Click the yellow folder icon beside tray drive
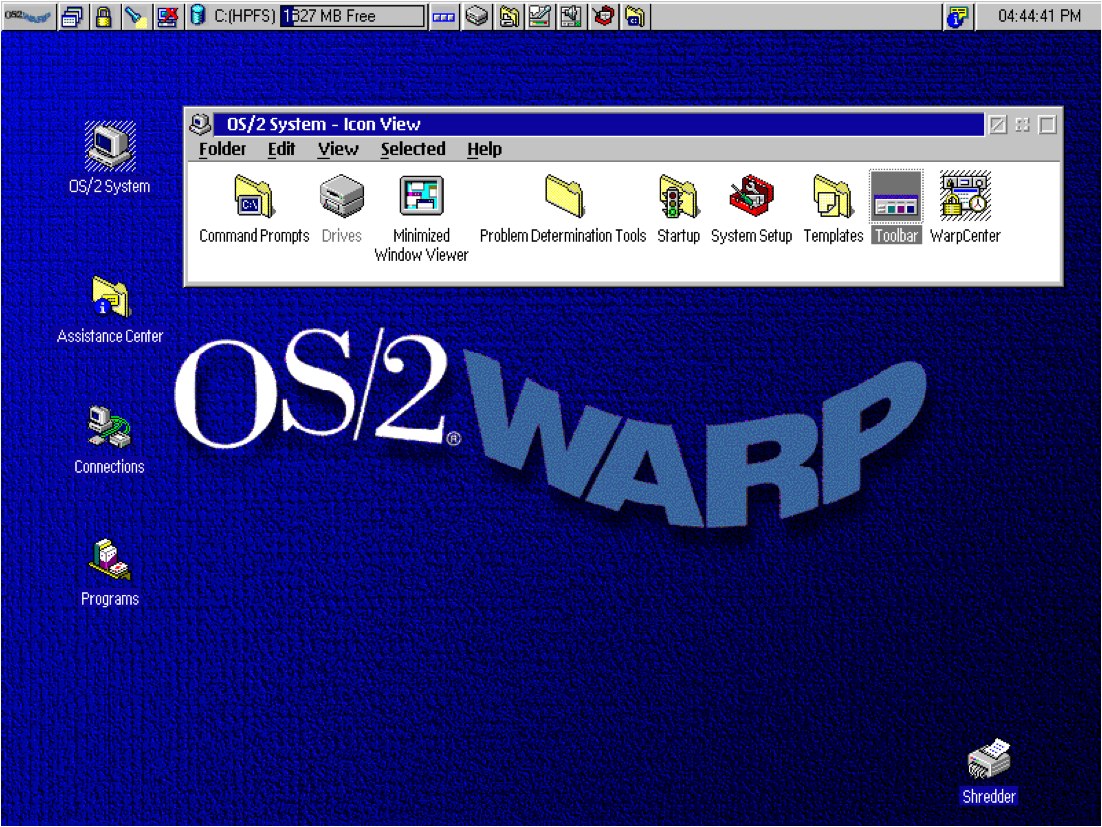This screenshot has height=827, width=1102. [509, 15]
